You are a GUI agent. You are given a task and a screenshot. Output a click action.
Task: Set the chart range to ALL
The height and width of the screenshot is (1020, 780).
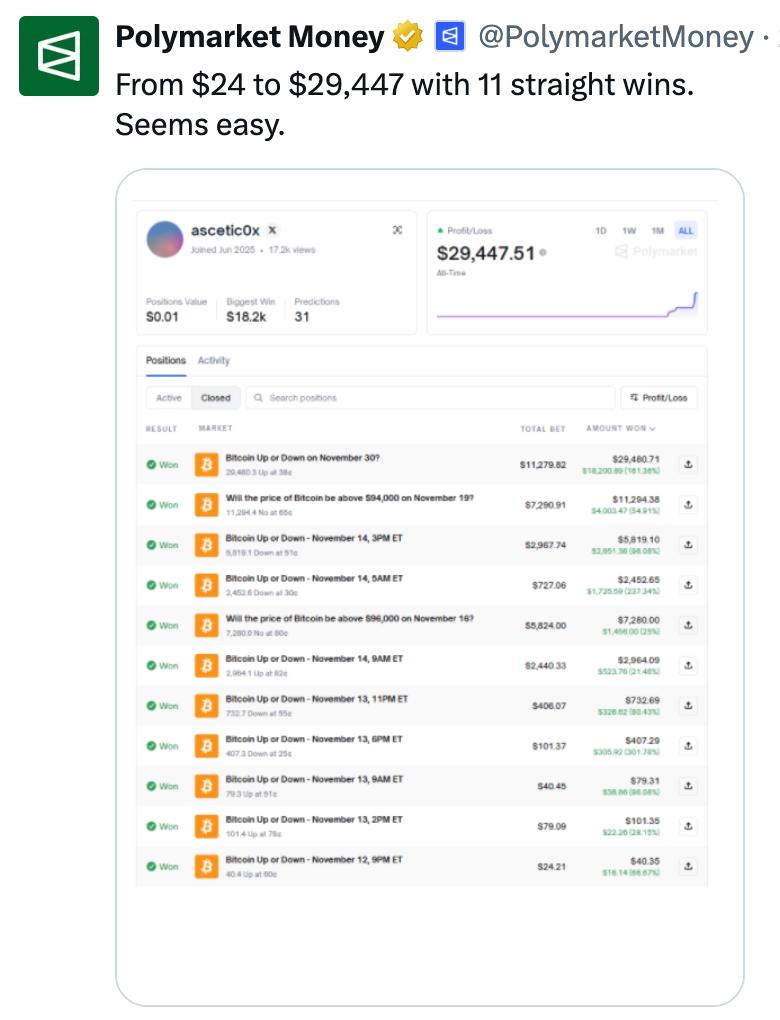point(685,231)
